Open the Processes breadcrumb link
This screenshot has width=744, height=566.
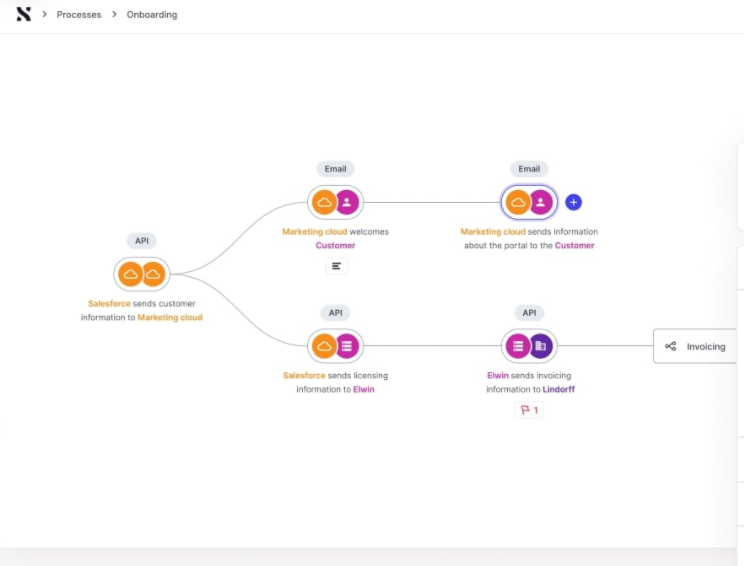click(79, 15)
